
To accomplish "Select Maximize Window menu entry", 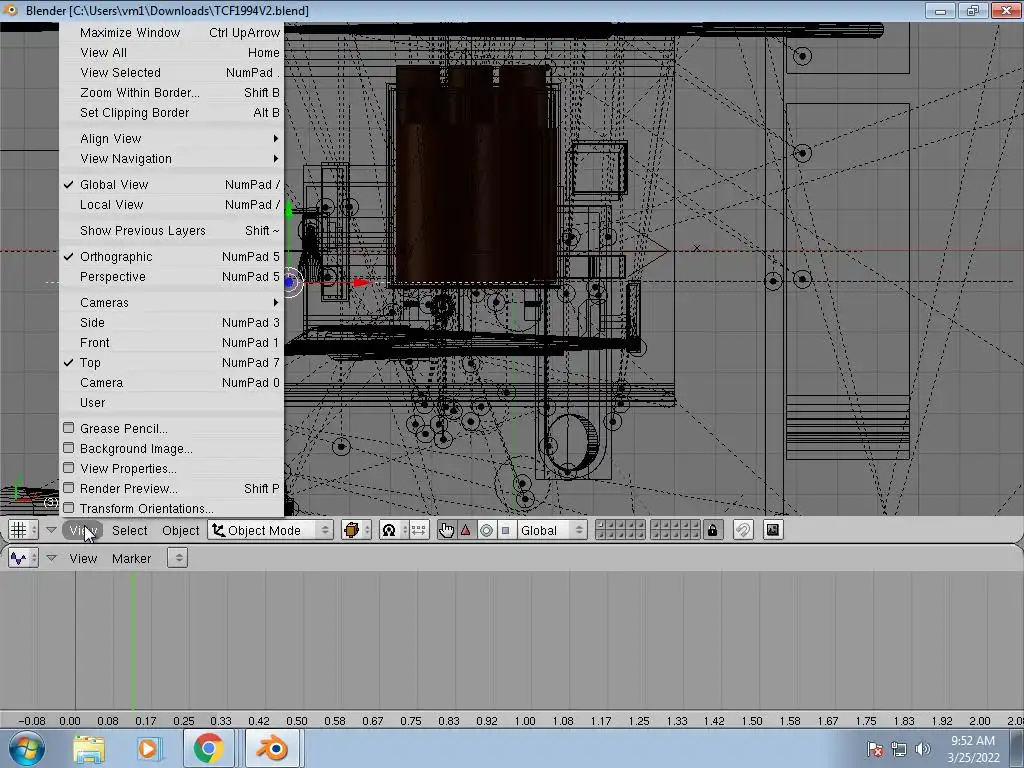I will pos(171,33).
